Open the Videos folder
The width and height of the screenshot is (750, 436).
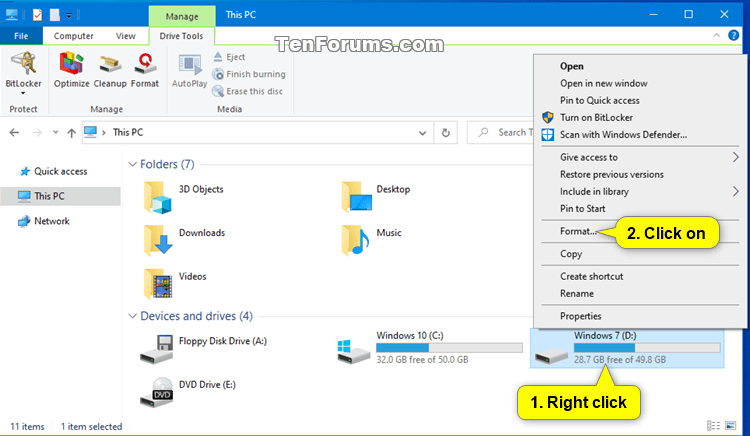[175, 283]
